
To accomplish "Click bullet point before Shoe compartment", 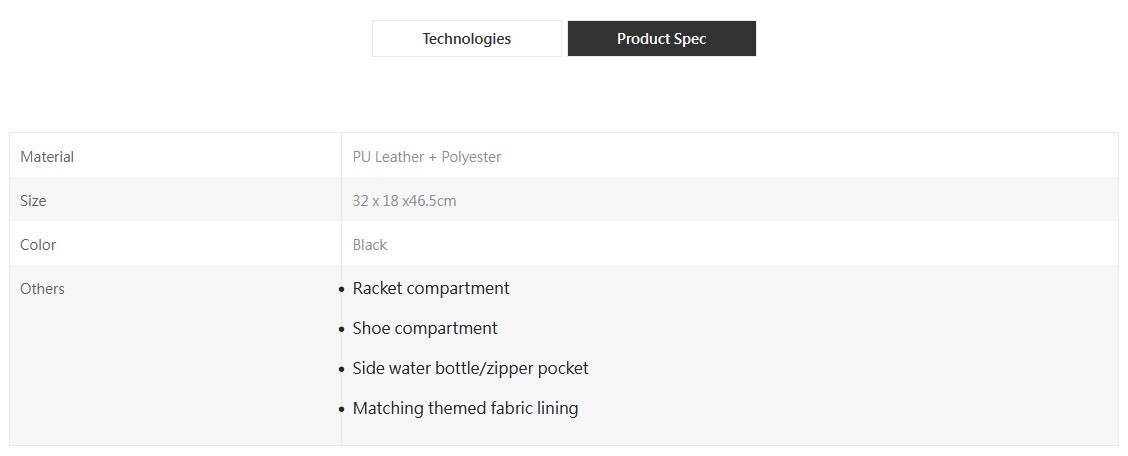I will (x=342, y=329).
